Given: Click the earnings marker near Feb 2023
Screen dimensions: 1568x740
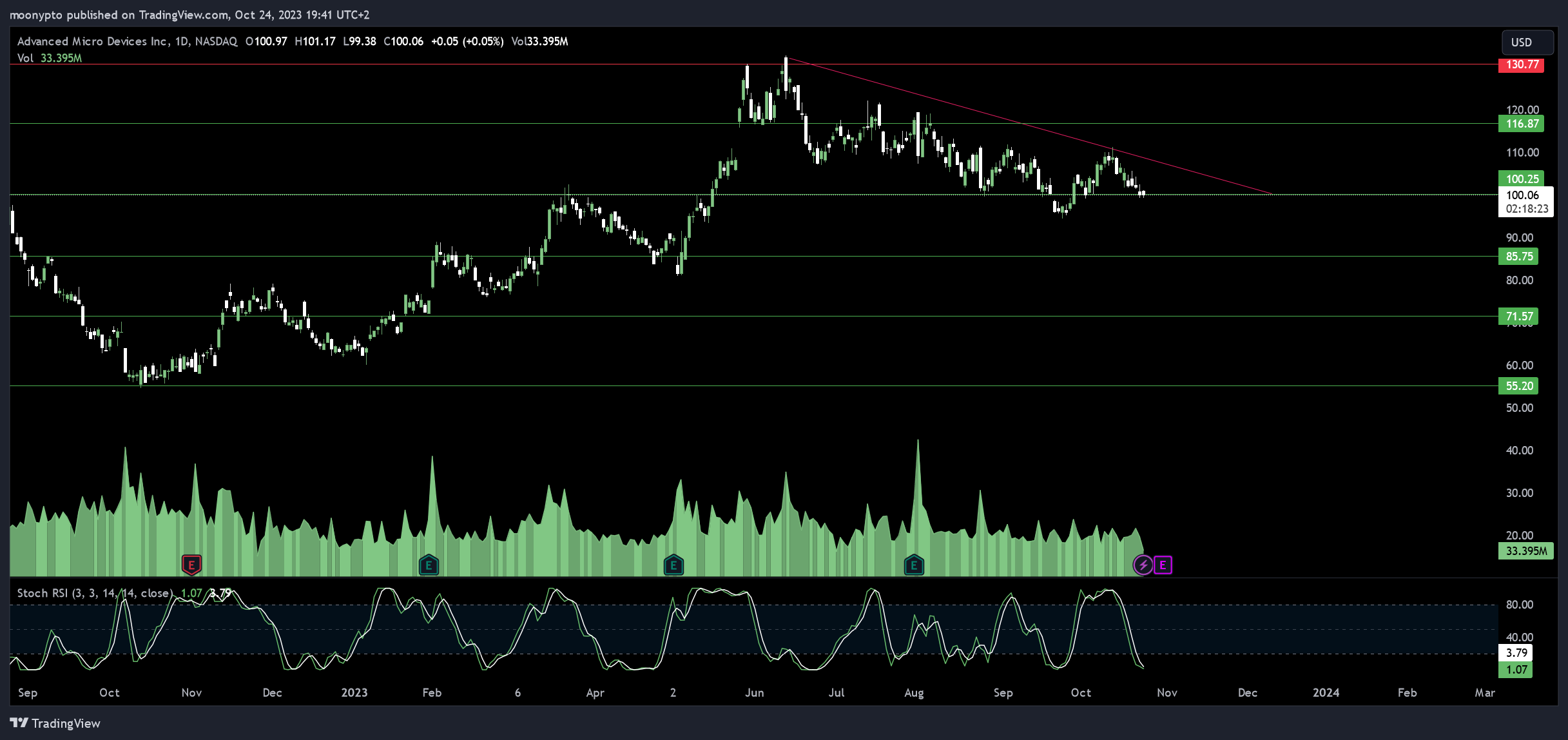Looking at the screenshot, I should (x=429, y=565).
